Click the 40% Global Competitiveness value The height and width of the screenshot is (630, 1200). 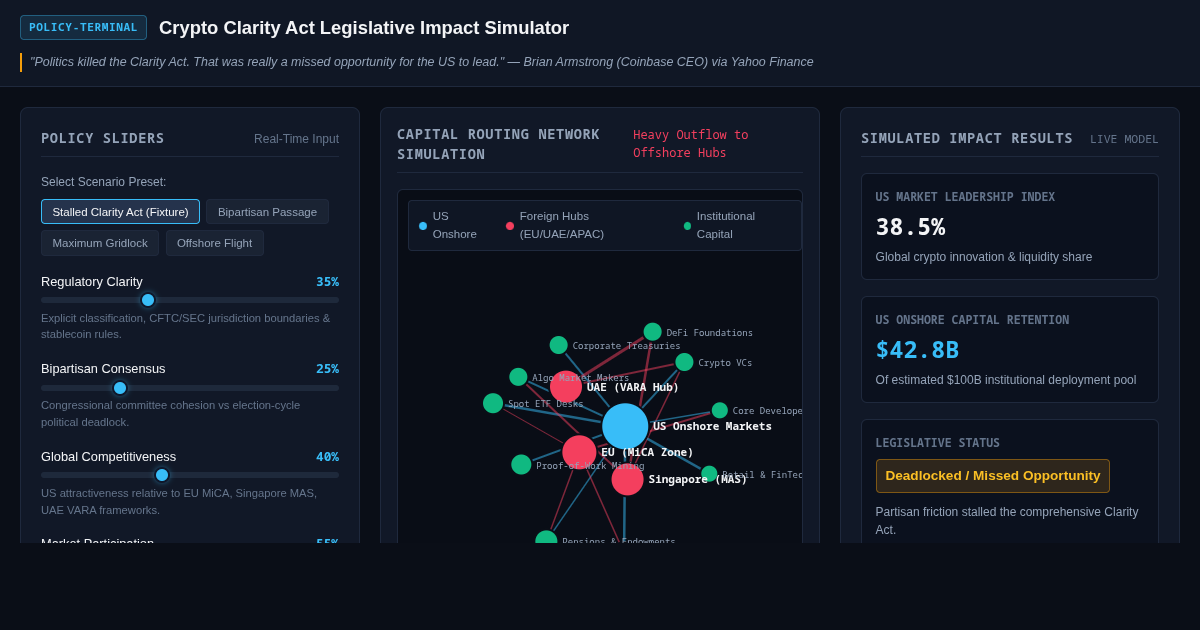327,457
